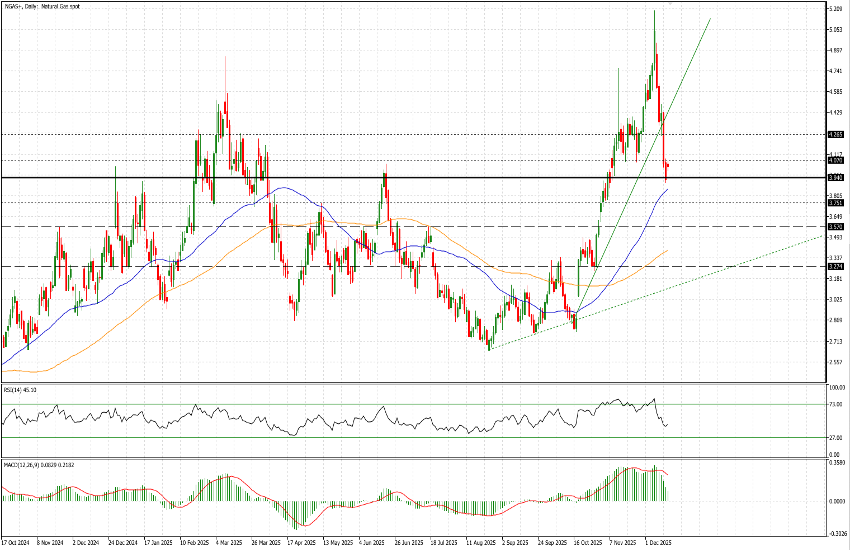Click the deepest MACD histogram trough
The image size is (850, 550).
click(x=297, y=526)
